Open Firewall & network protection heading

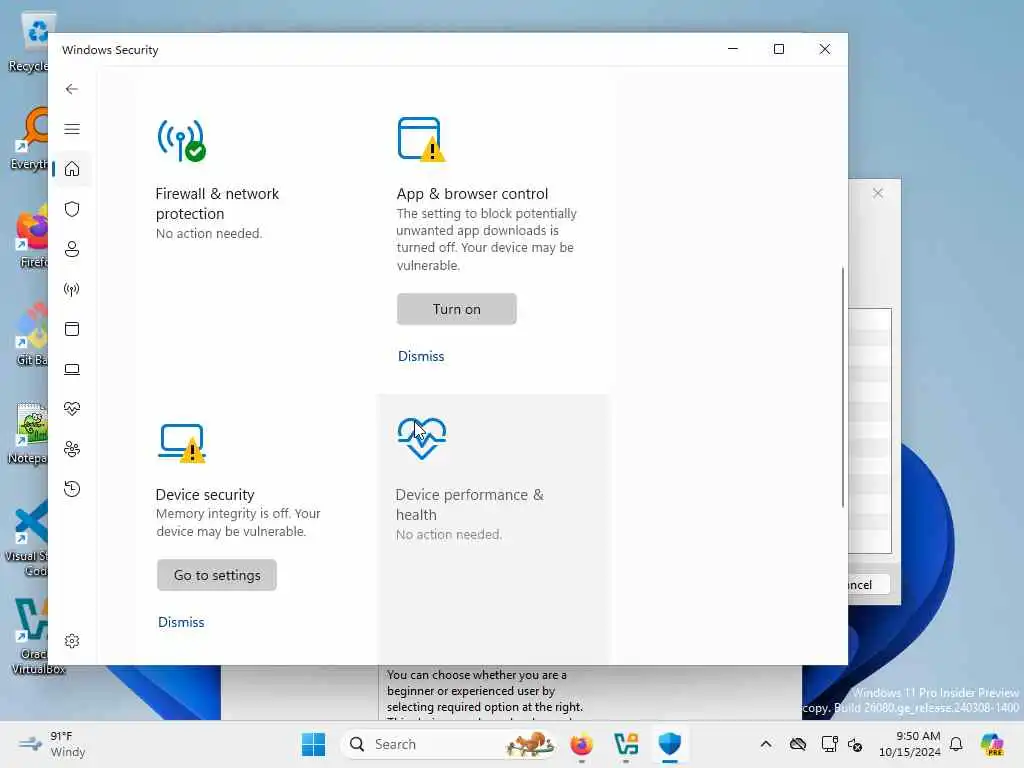(217, 204)
